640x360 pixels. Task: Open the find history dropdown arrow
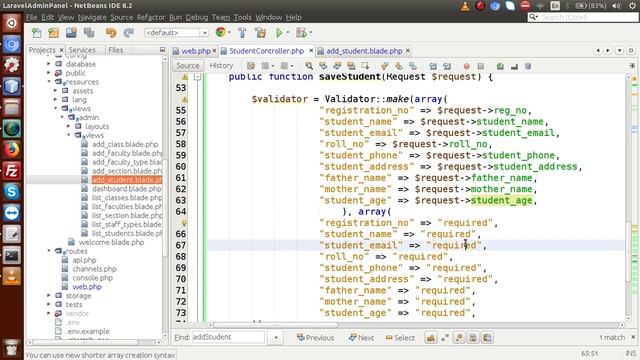[x=276, y=338]
